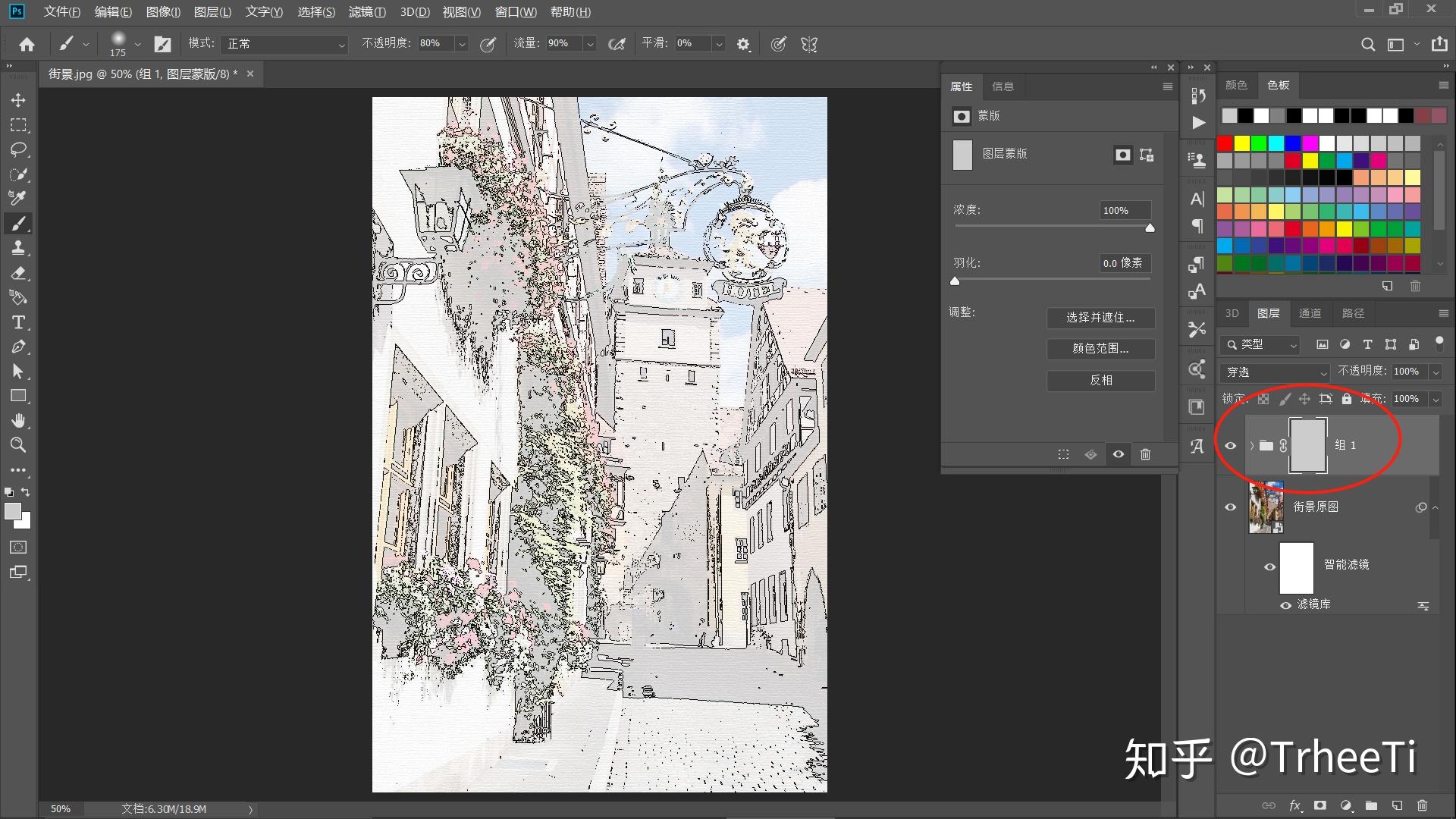Open the flow 90% dropdown
The width and height of the screenshot is (1456, 819).
(x=590, y=44)
